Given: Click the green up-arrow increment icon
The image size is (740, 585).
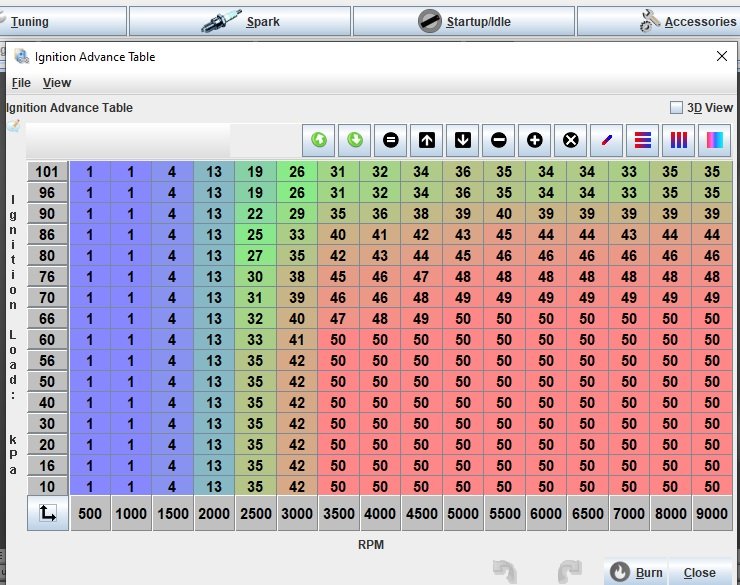Looking at the screenshot, I should [319, 140].
